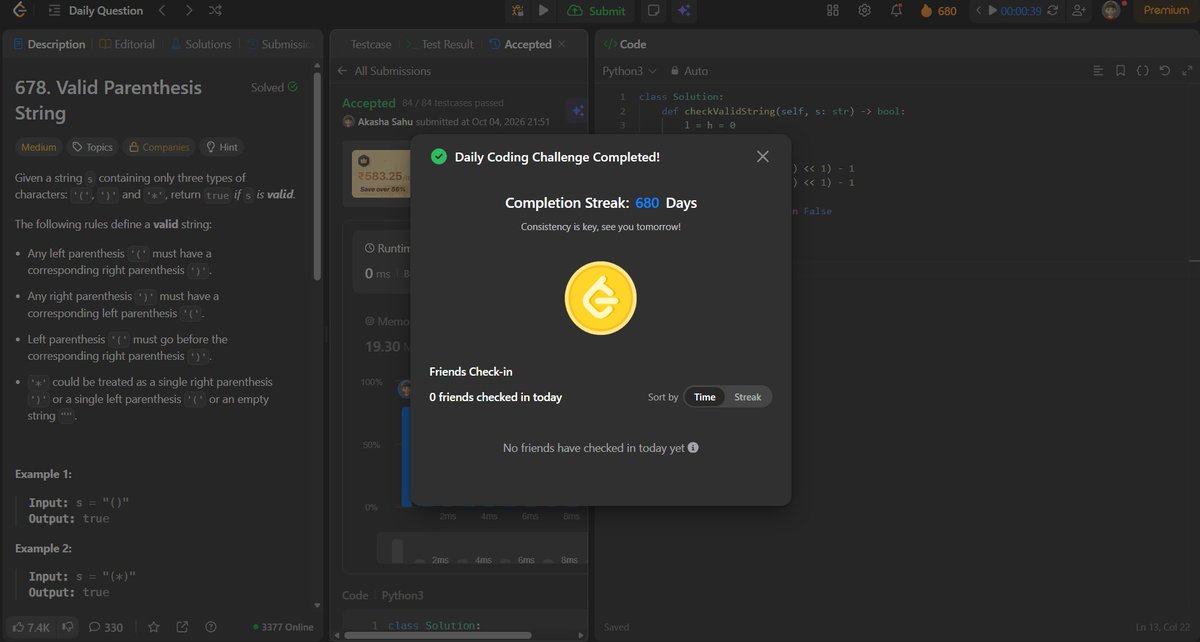Screen dimensions: 1200x642
Task: Open the help question mark icon
Action: pyautogui.click(x=211, y=627)
